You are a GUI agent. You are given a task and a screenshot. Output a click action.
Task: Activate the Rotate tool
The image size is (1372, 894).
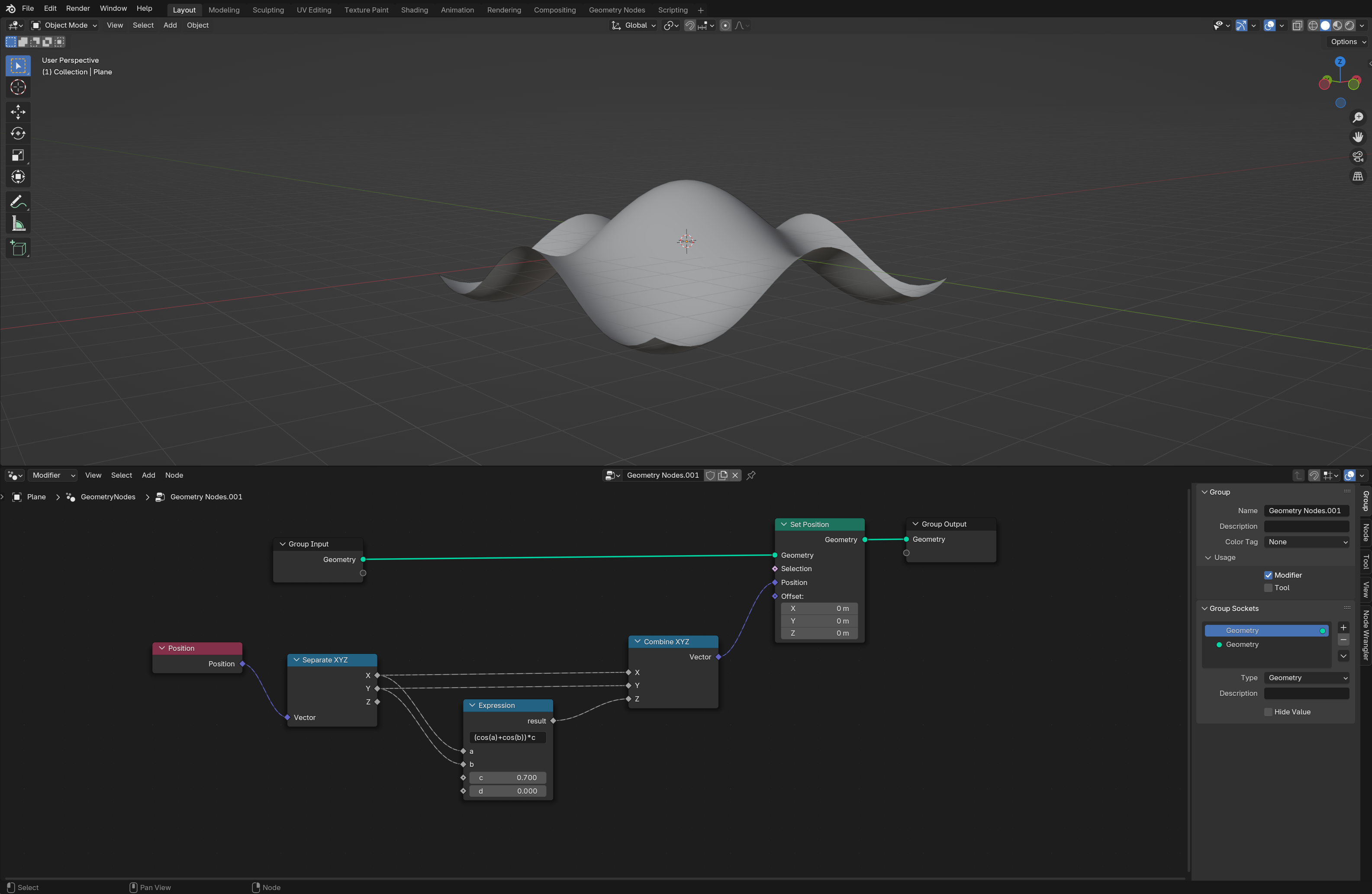pos(18,134)
